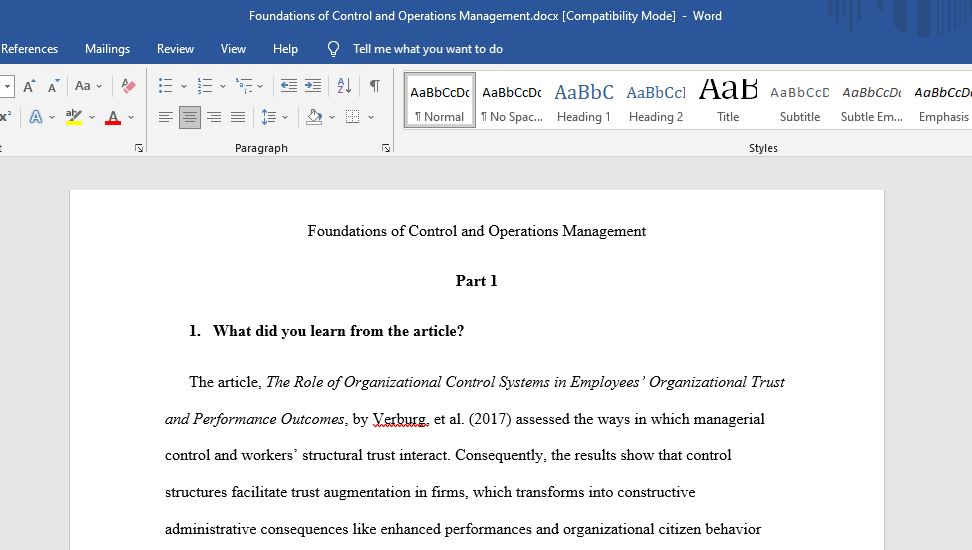Apply superscript formatting

[x=5, y=117]
